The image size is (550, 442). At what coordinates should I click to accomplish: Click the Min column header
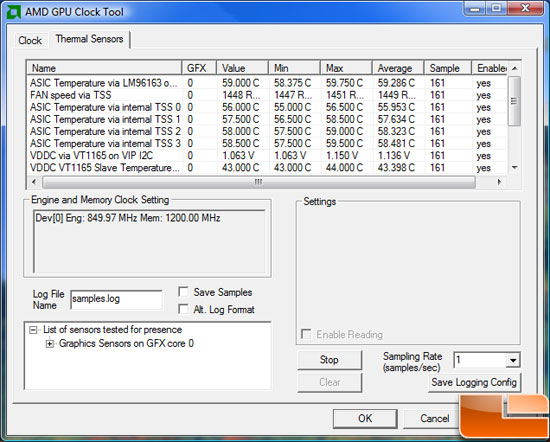tap(294, 68)
